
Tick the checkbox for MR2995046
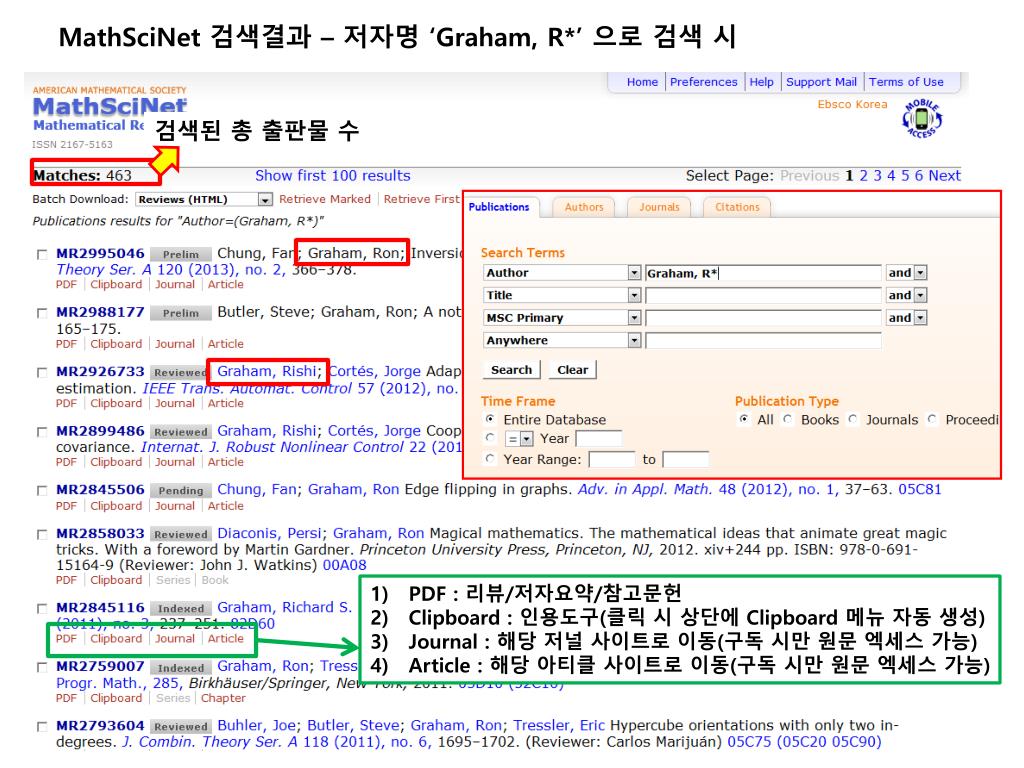coord(42,254)
